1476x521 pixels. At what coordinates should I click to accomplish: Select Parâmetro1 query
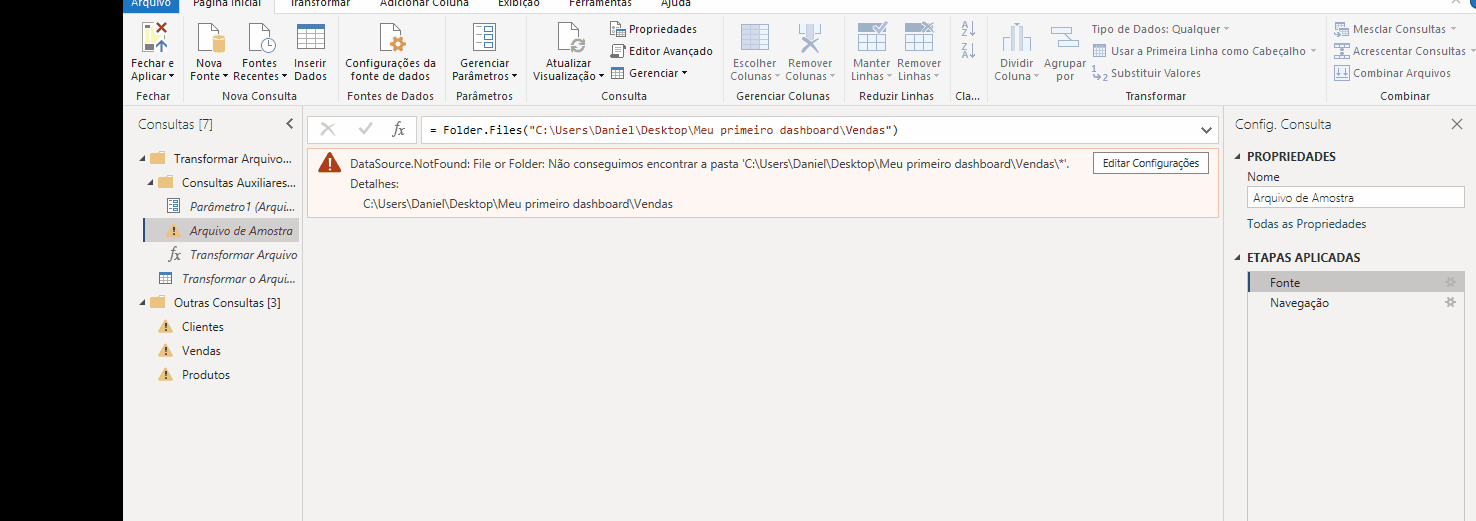[x=230, y=207]
